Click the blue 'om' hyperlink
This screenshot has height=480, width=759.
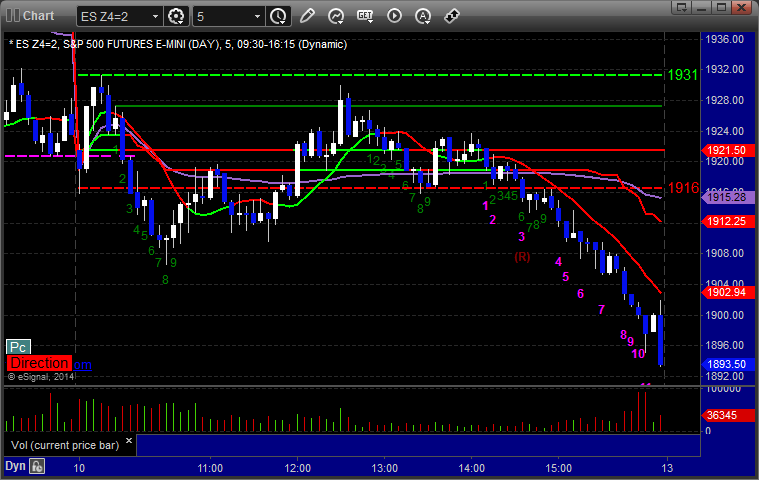point(82,365)
